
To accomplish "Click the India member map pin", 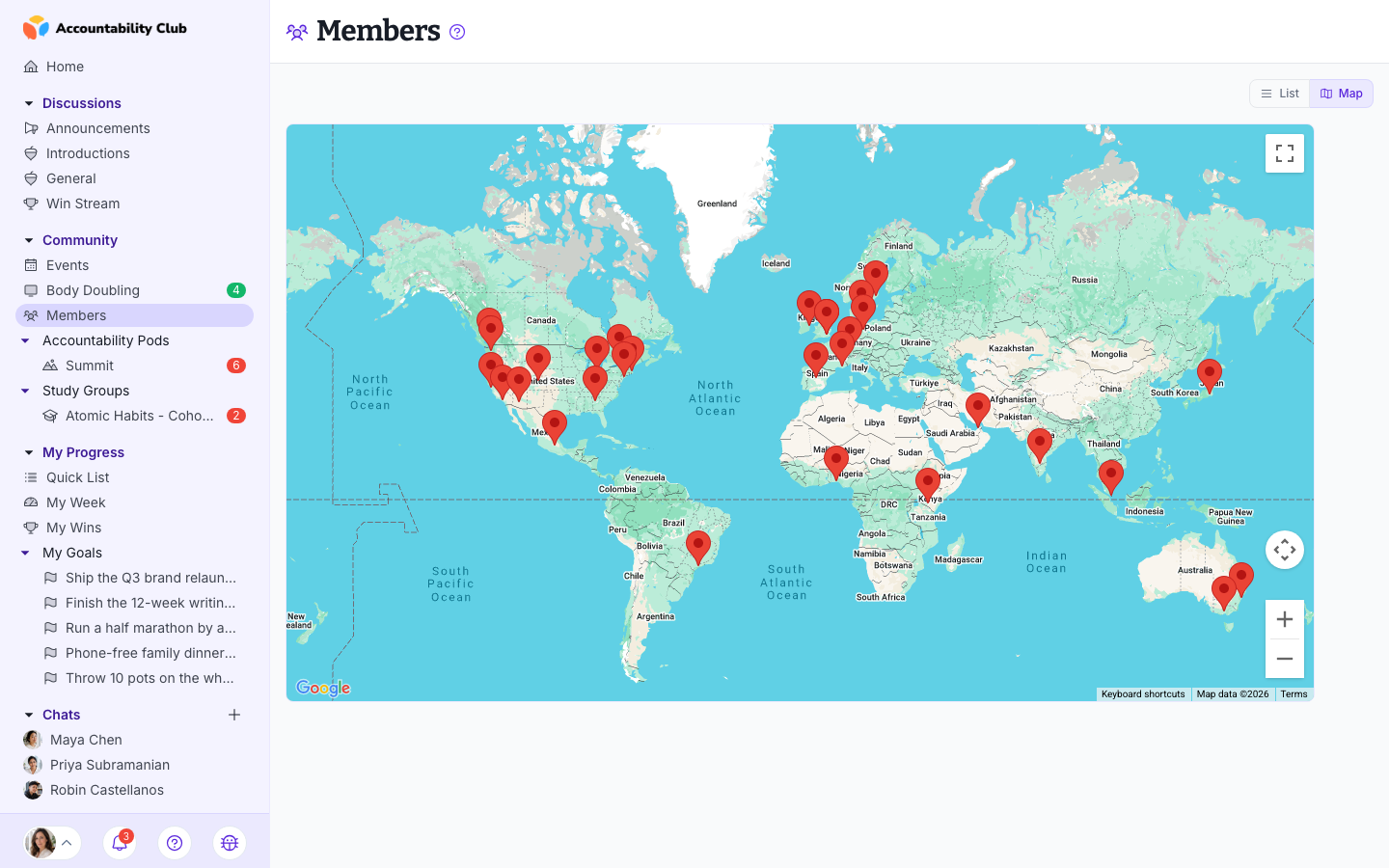I will [1040, 445].
